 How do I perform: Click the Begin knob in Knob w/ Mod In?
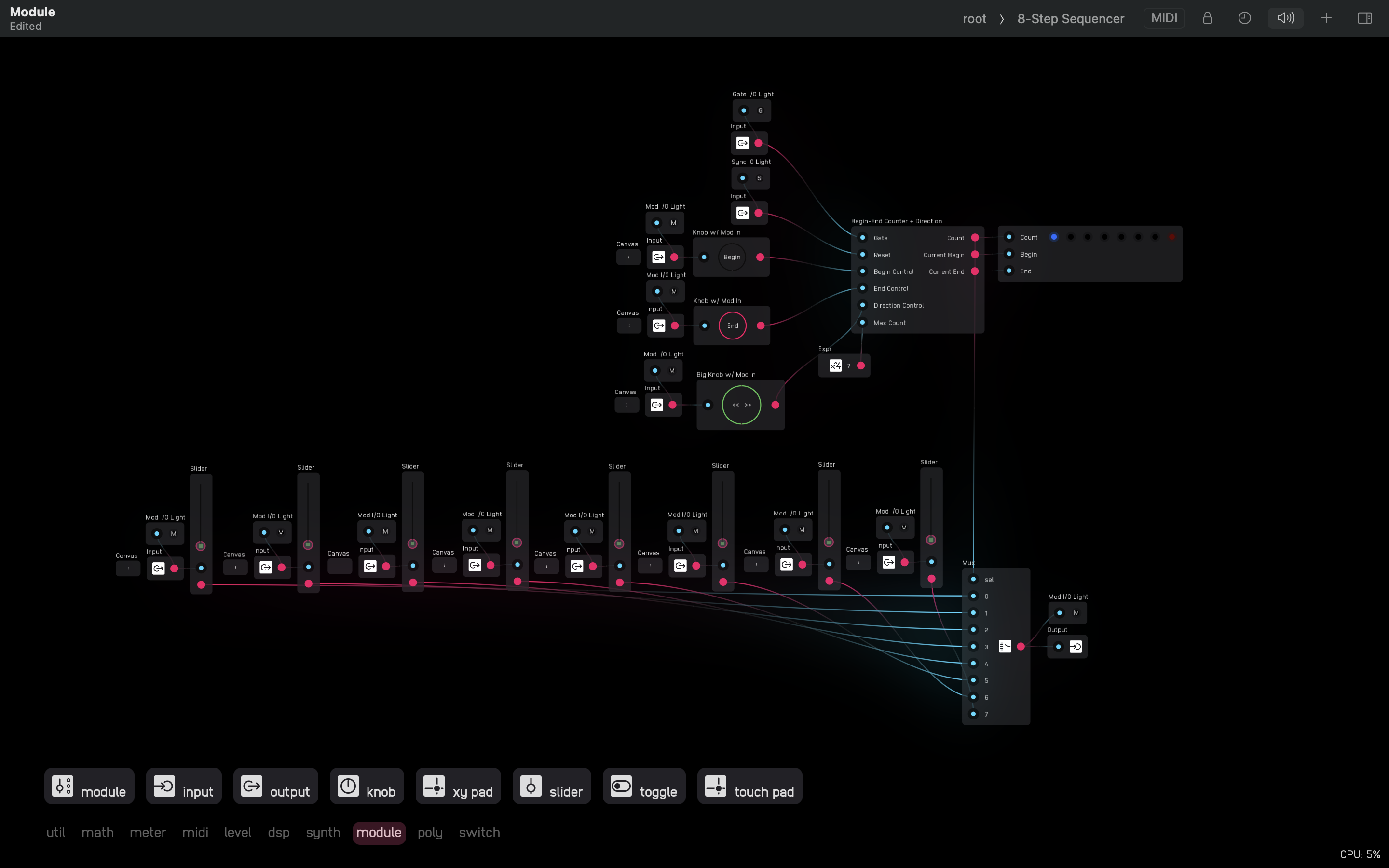click(731, 257)
